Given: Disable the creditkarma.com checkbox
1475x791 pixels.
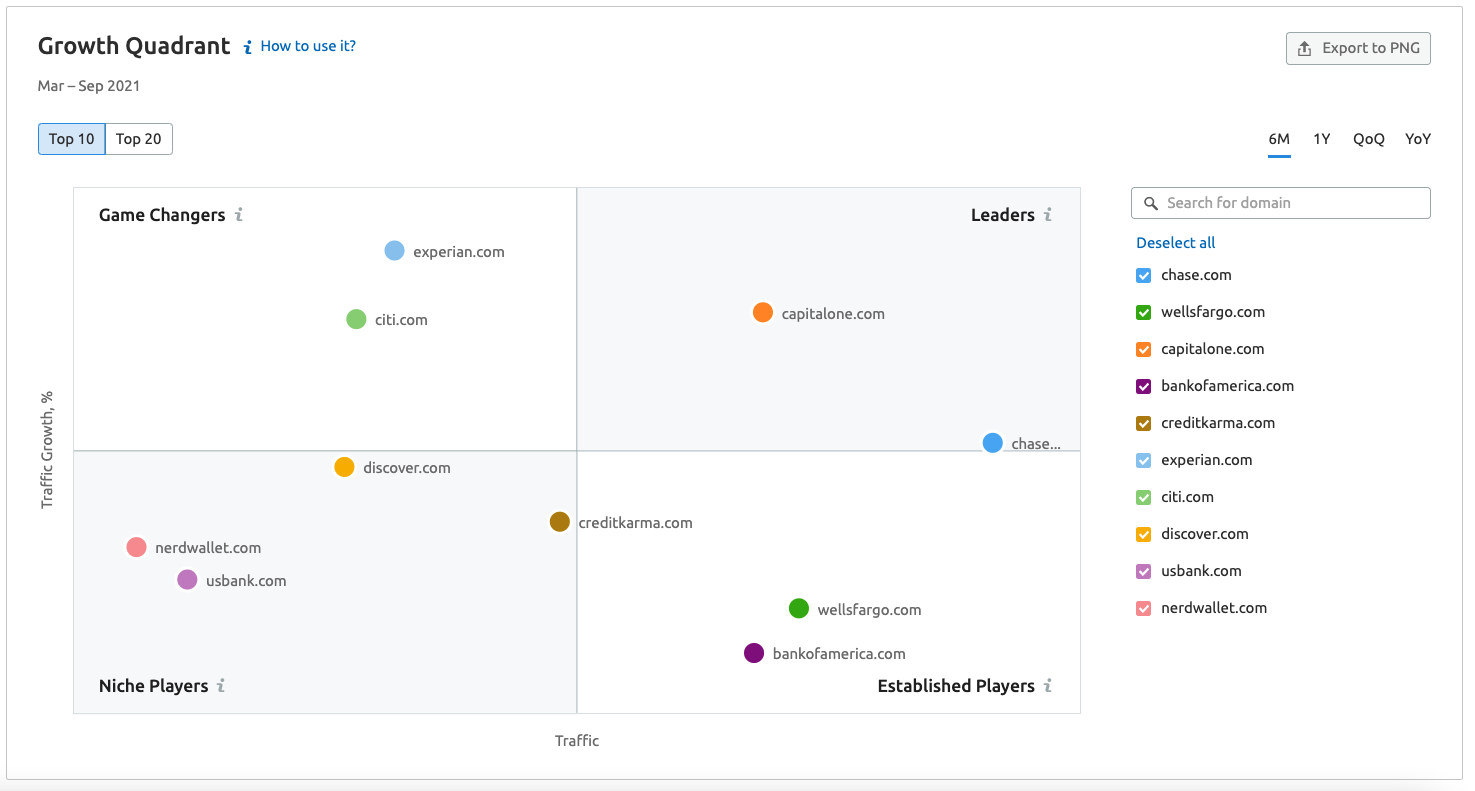Looking at the screenshot, I should pos(1144,423).
